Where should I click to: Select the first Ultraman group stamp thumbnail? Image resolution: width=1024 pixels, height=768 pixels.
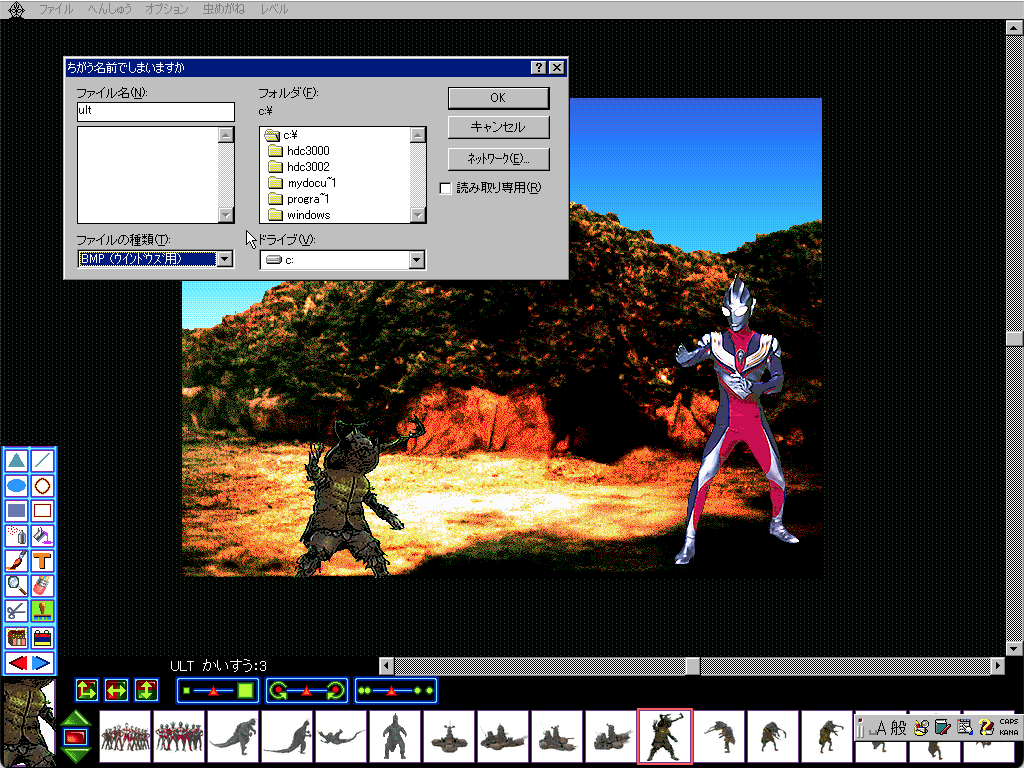click(125, 737)
